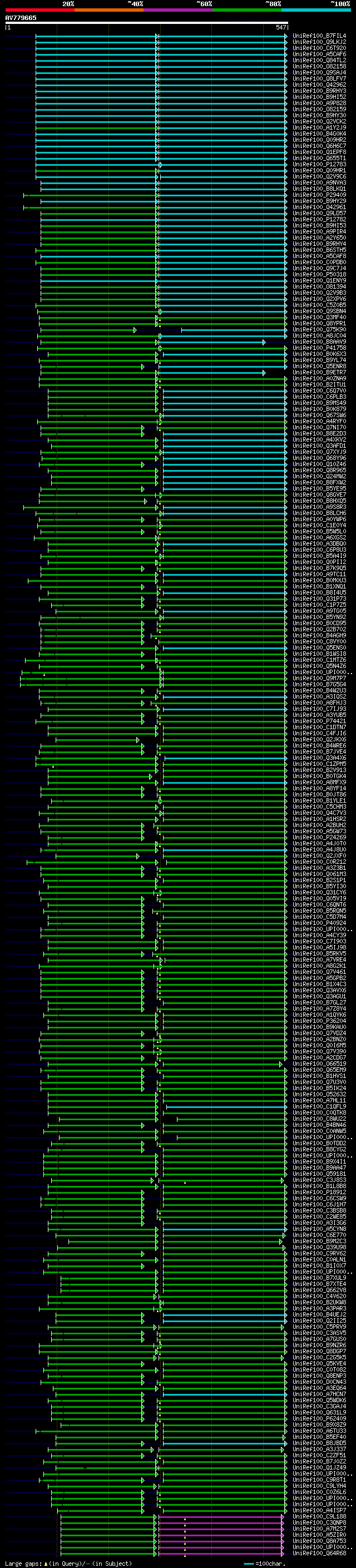Open hit UniRef100_Q84TL2
Screen dimensions: 356x1568
point(319,60)
